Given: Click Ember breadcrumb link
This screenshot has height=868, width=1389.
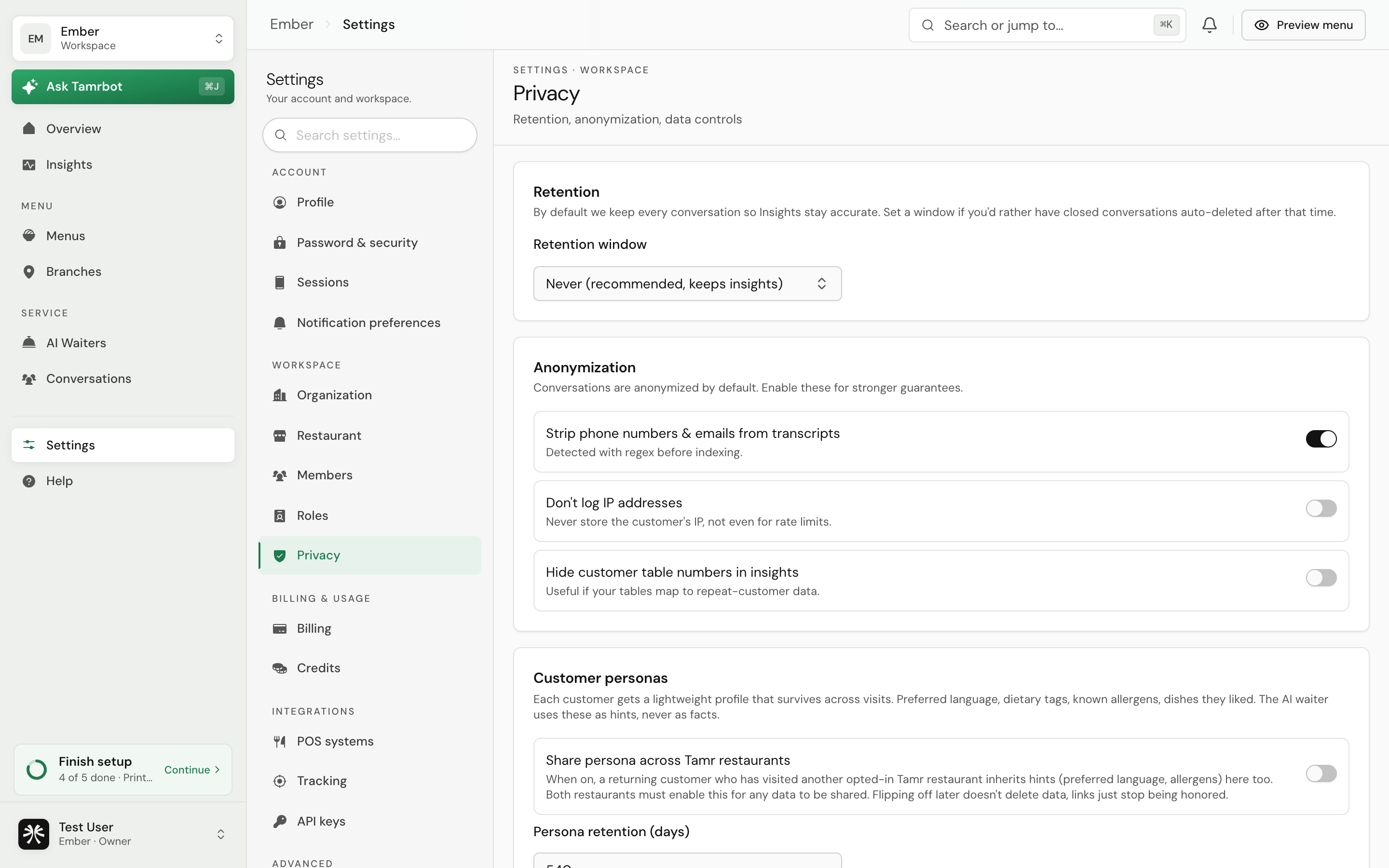Looking at the screenshot, I should 292,24.
